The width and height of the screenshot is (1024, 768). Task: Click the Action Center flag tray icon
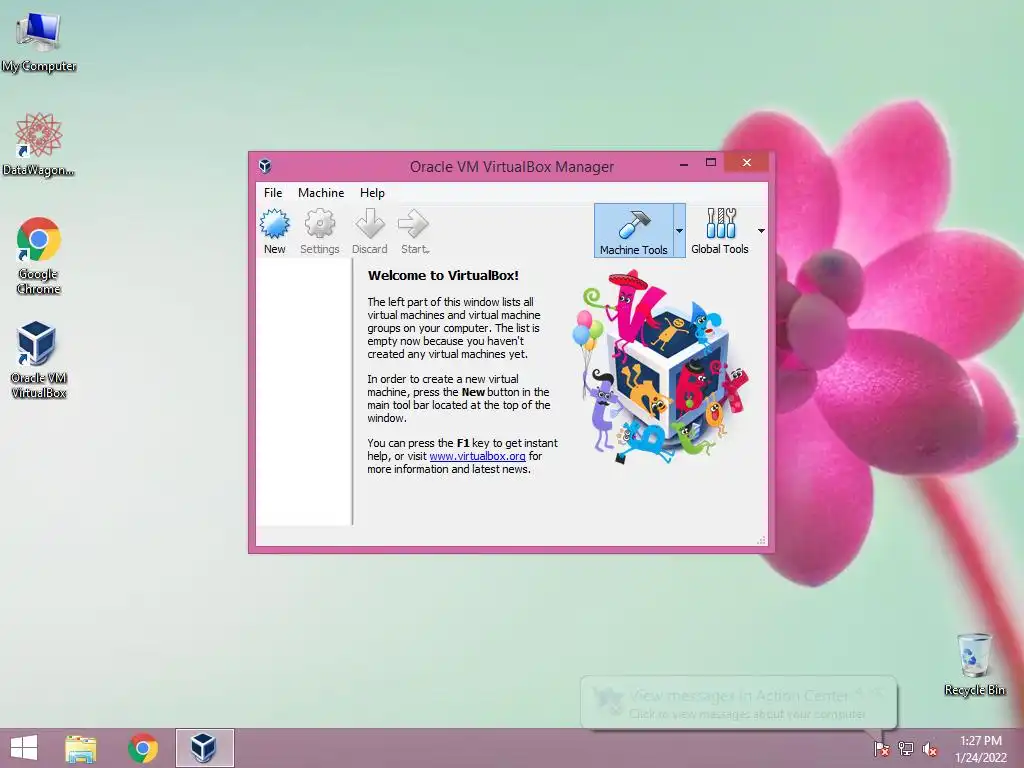coord(882,748)
